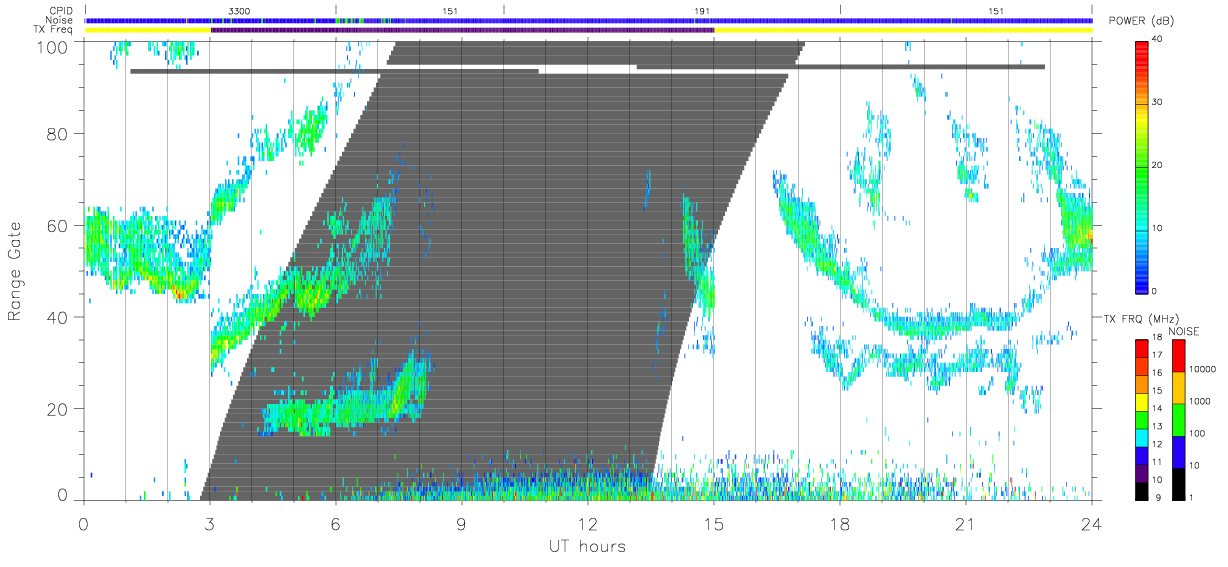Click the blue Noise strip above the plot
Viewport: 1228px width, 567px height.
(588, 20)
